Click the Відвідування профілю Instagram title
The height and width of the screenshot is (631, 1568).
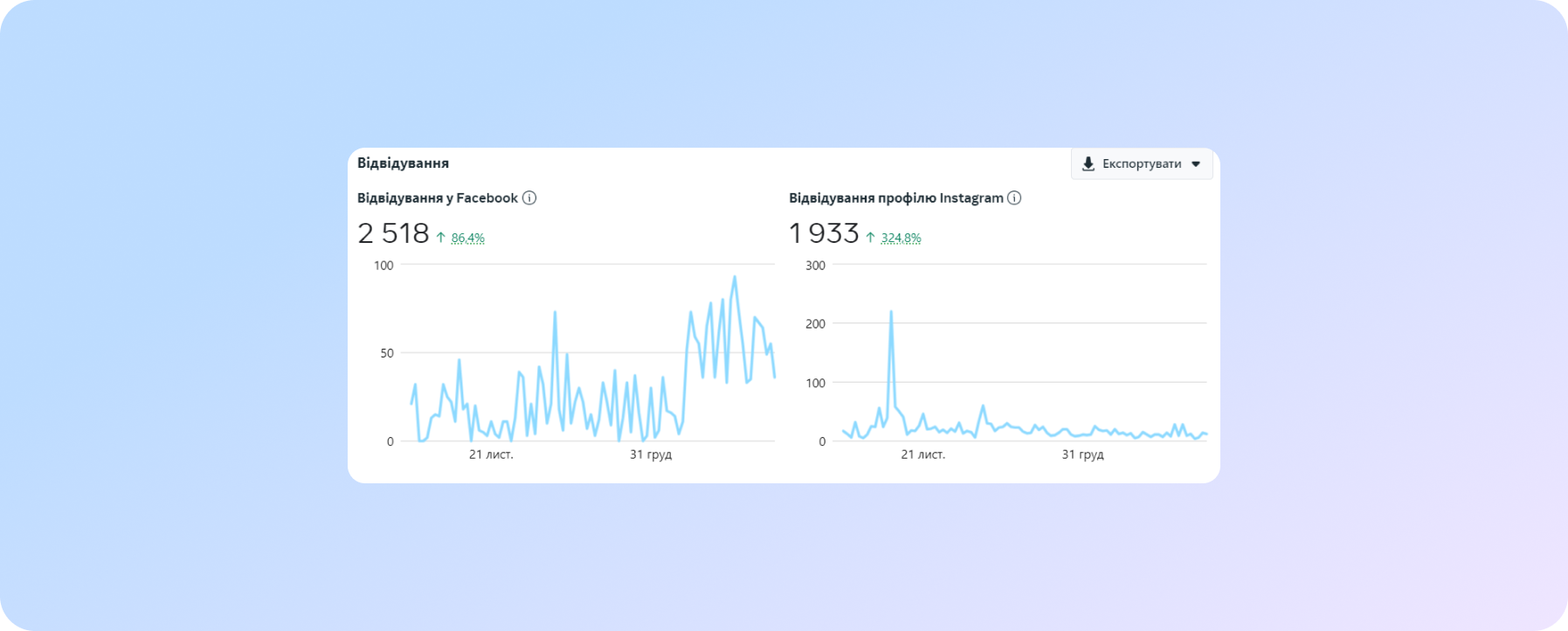[896, 198]
